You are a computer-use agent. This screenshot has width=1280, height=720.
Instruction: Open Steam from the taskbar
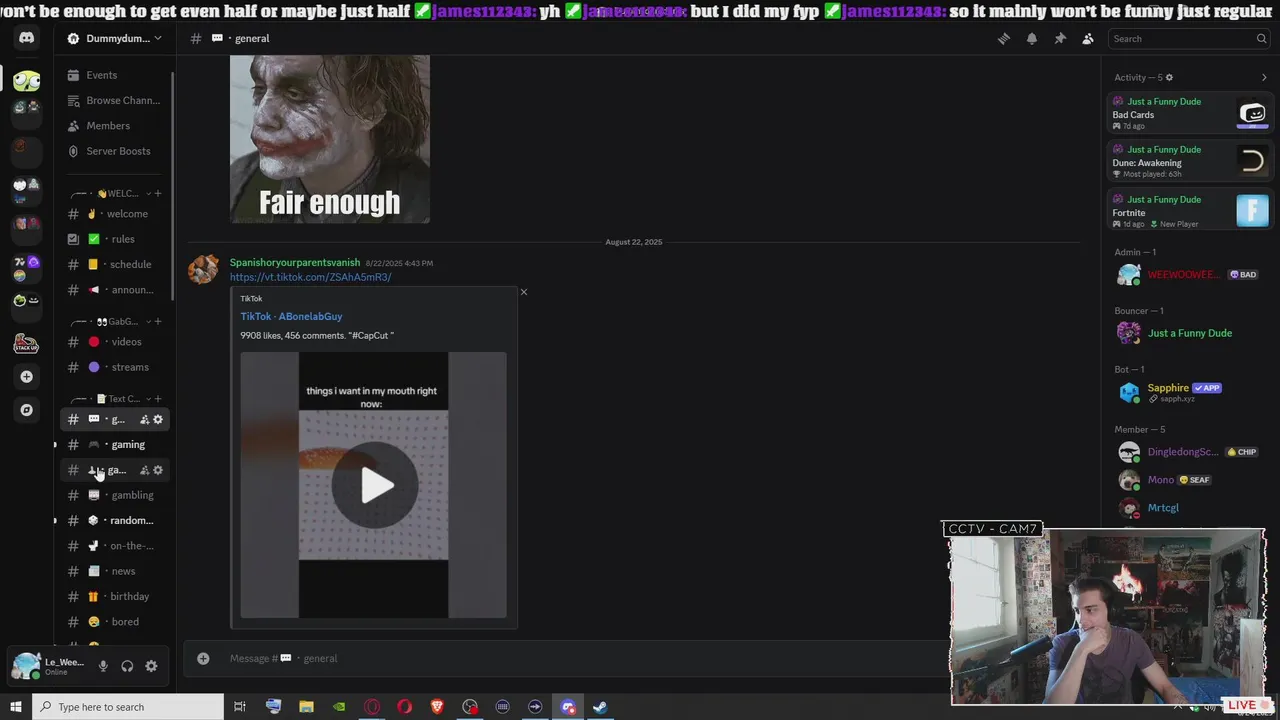pyautogui.click(x=600, y=707)
